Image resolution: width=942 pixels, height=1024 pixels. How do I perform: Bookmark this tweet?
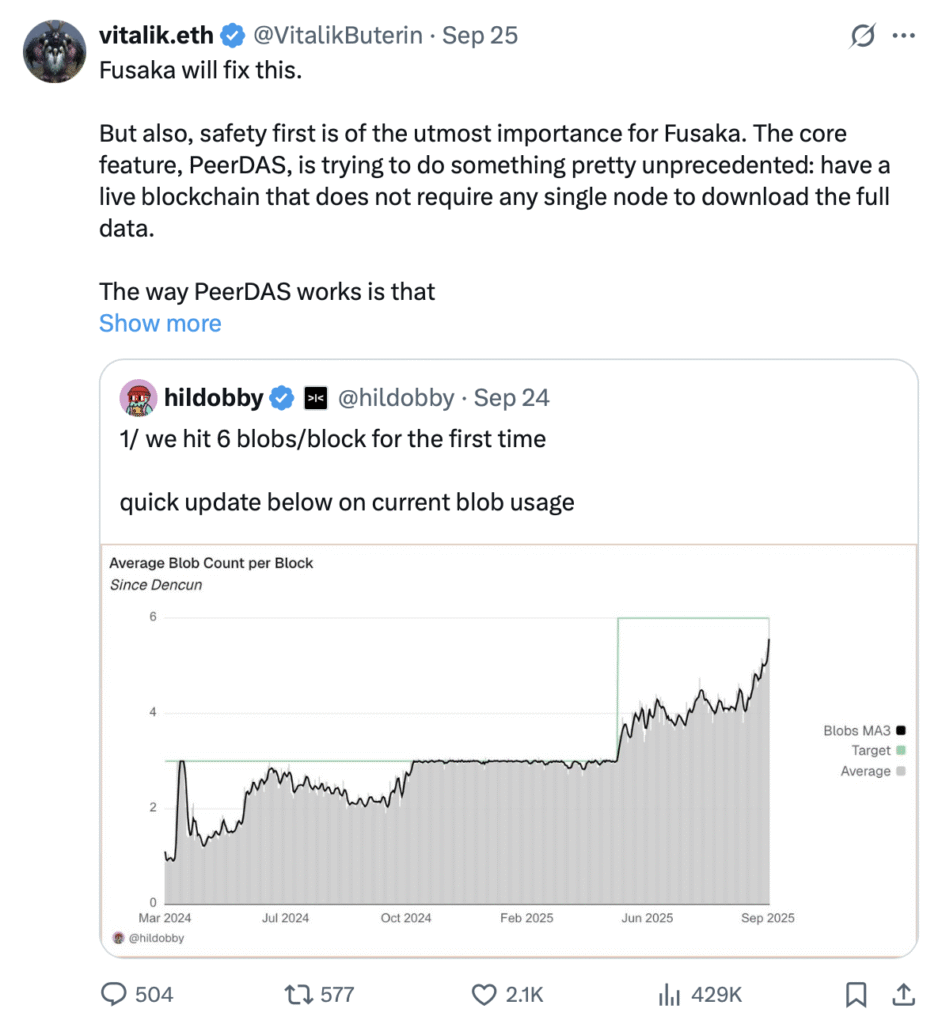coord(856,994)
